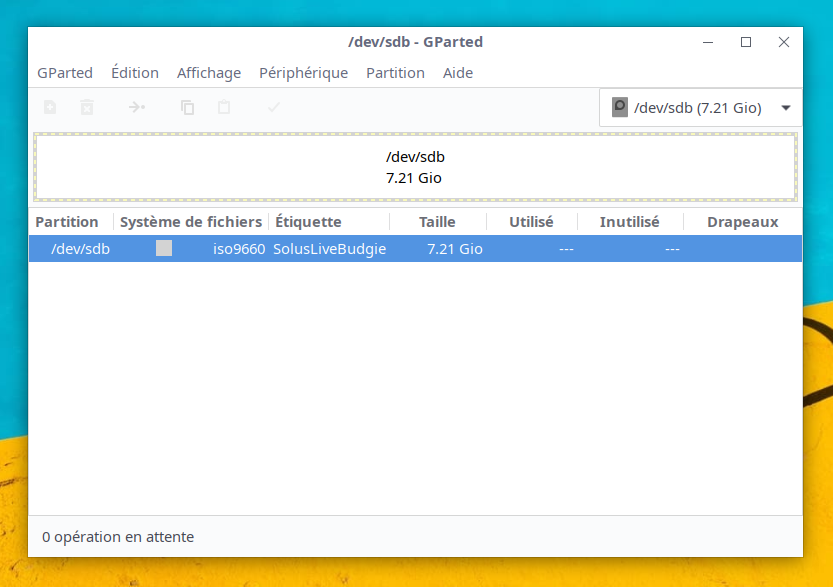Open the Édition menu
Screen dimensions: 833x587
135,73
